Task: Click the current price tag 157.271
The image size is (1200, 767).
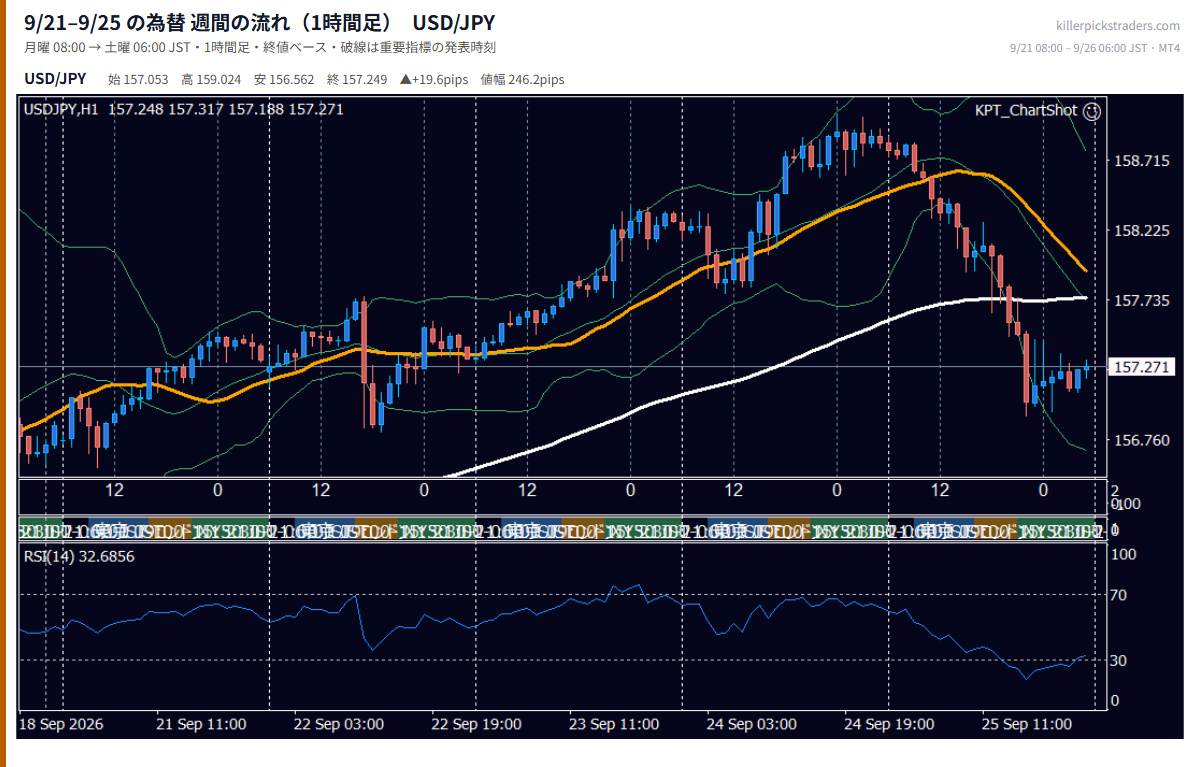Action: (1141, 368)
